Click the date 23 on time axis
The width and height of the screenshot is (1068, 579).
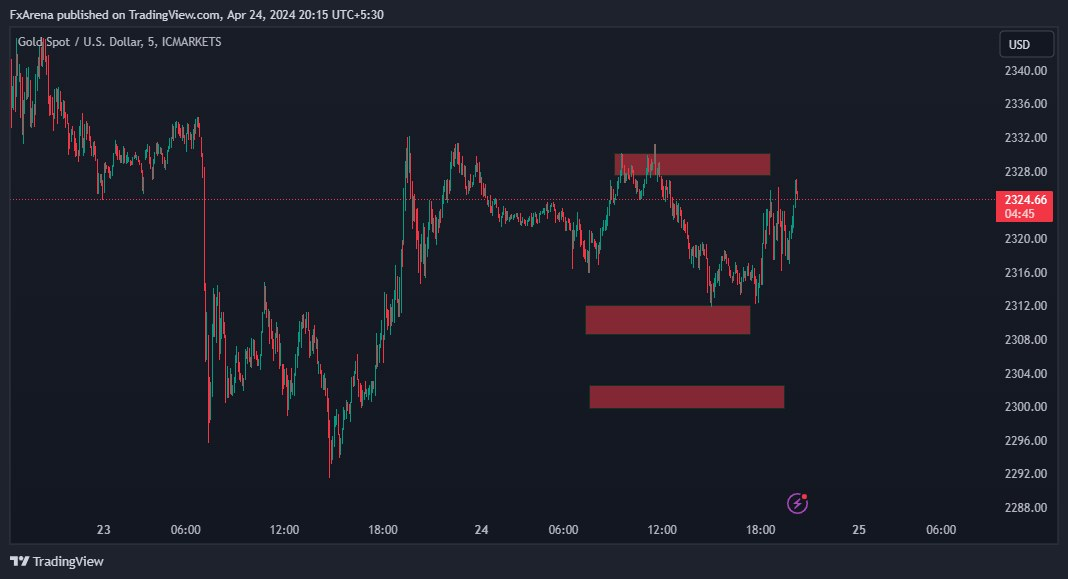tap(104, 529)
